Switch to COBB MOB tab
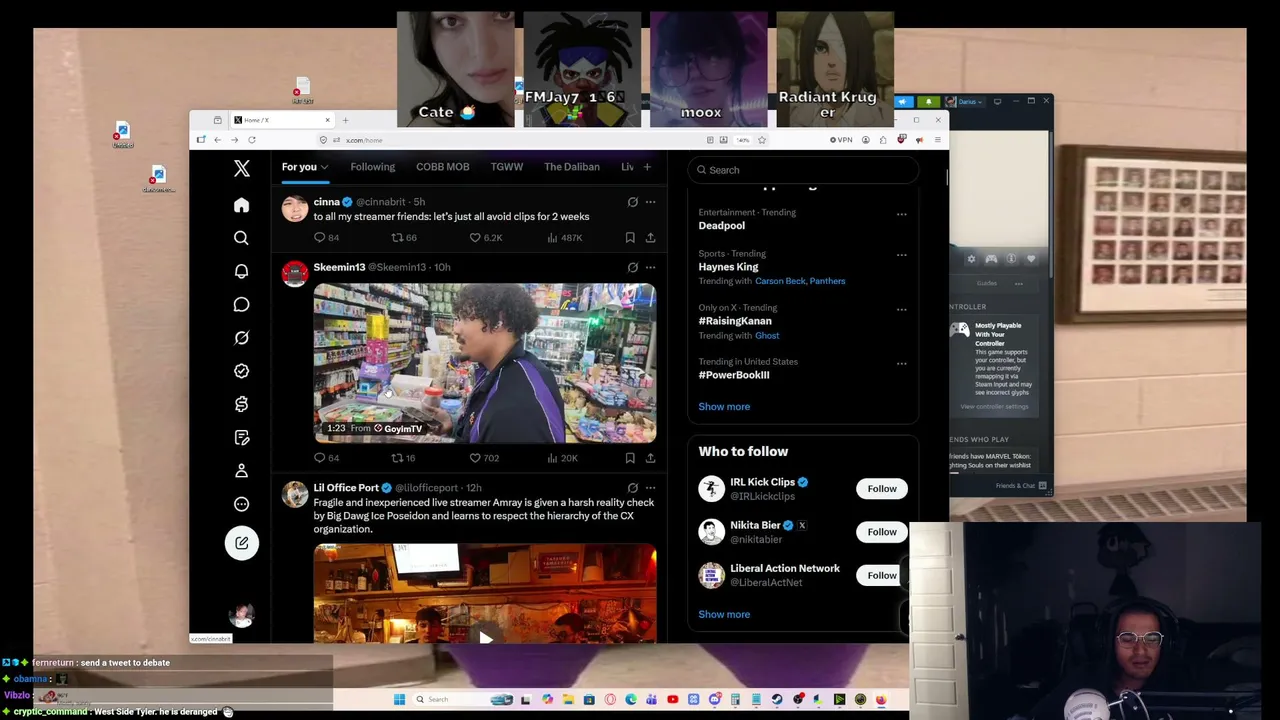The image size is (1280, 720). click(x=442, y=167)
